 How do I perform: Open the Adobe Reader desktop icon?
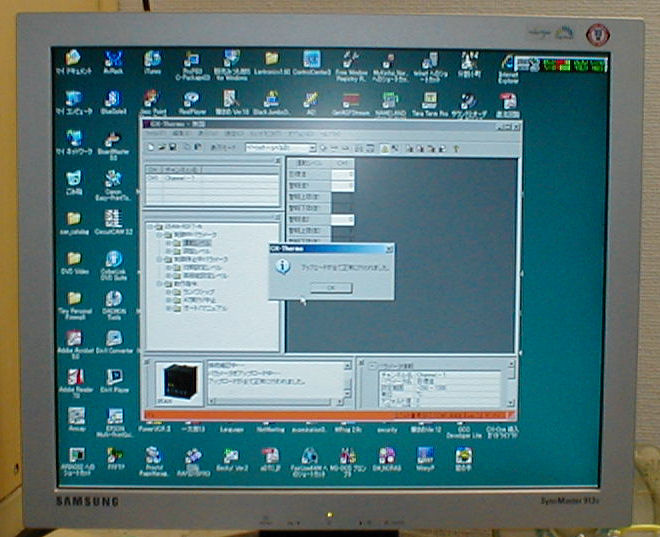tap(75, 384)
